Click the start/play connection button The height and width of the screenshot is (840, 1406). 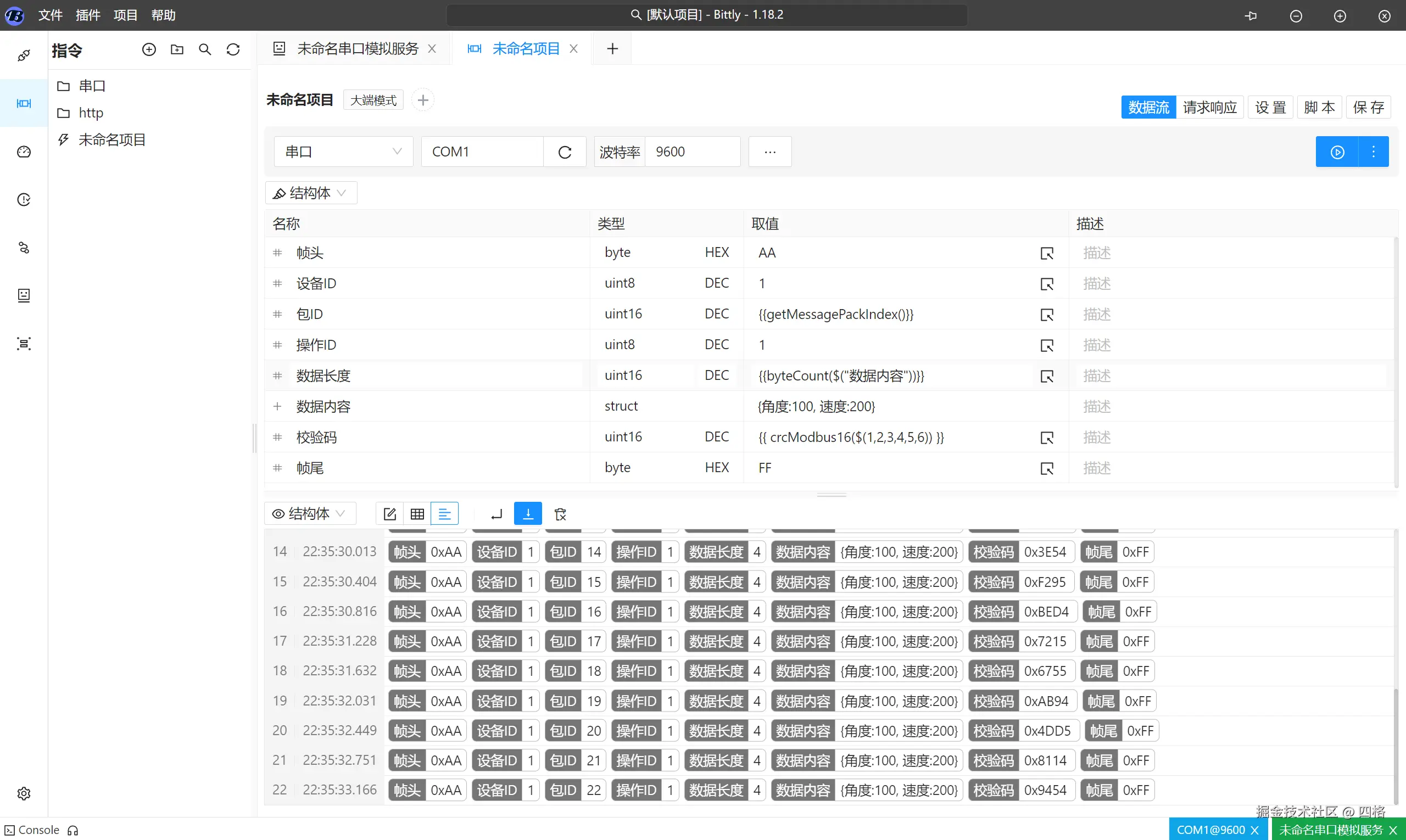click(x=1337, y=152)
